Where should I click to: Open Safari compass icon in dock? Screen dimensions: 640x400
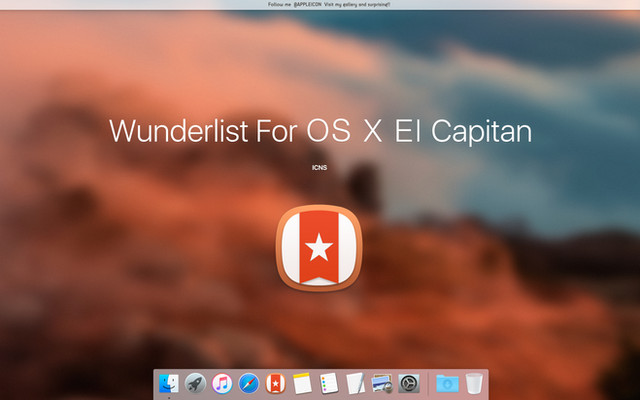click(249, 383)
